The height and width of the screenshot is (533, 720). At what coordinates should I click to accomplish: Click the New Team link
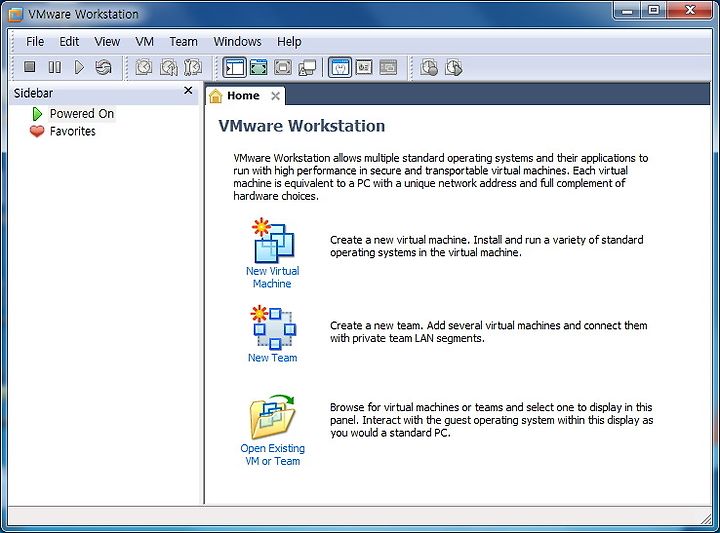click(x=272, y=358)
